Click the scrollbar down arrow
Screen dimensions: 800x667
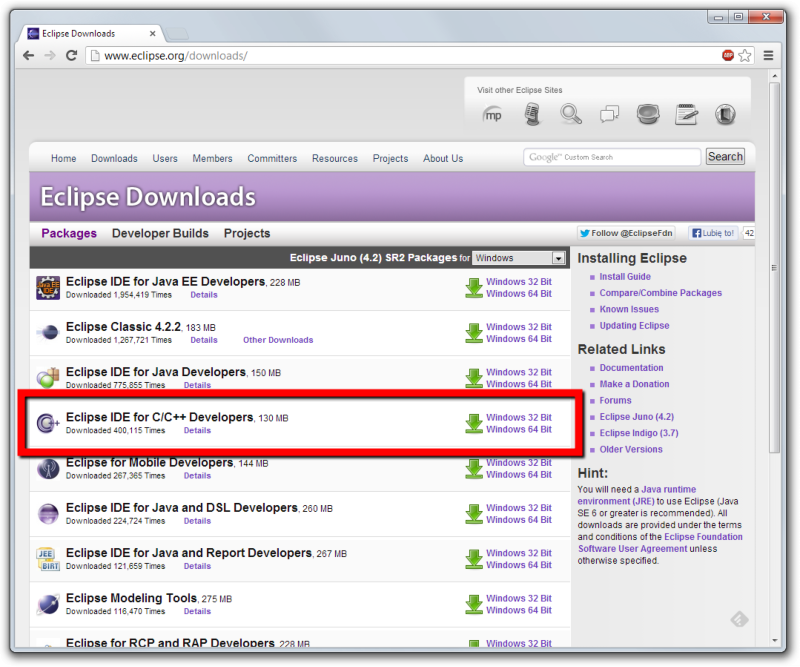pyautogui.click(x=774, y=640)
